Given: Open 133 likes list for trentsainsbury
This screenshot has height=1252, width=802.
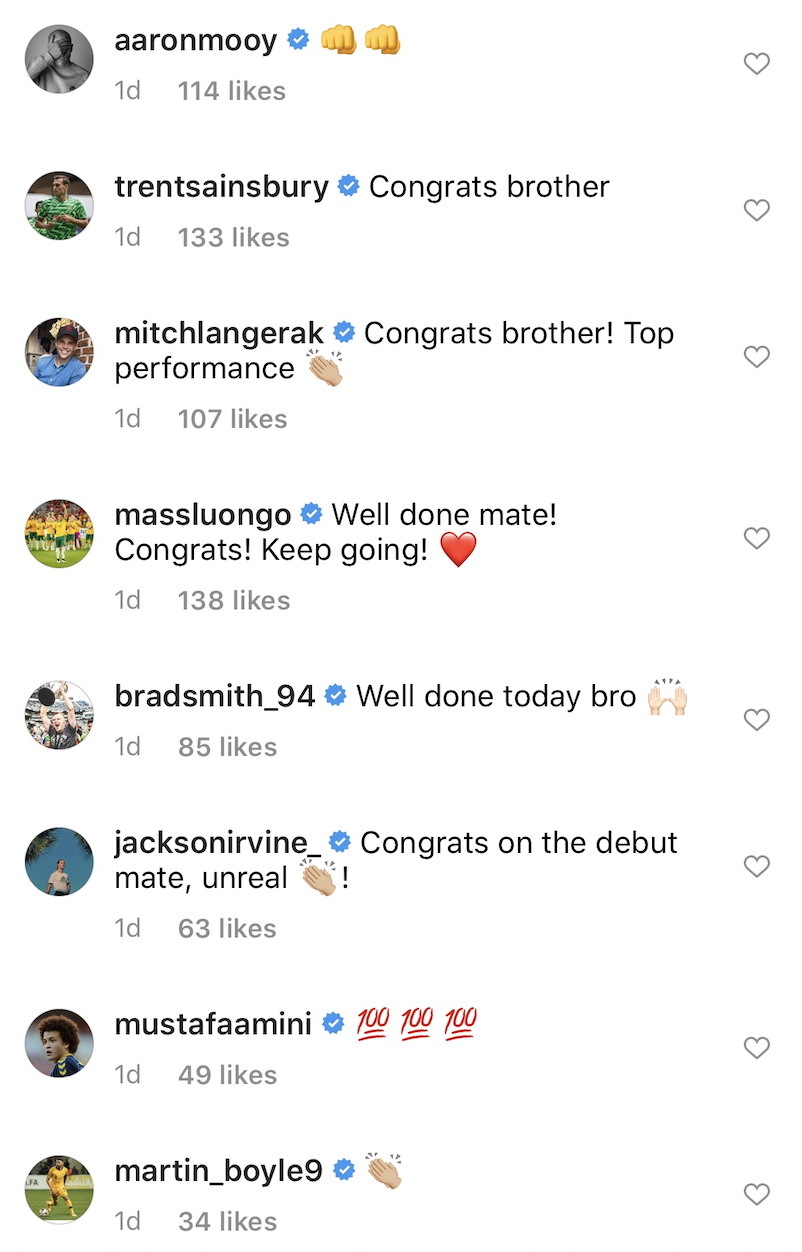Looking at the screenshot, I should tap(233, 237).
